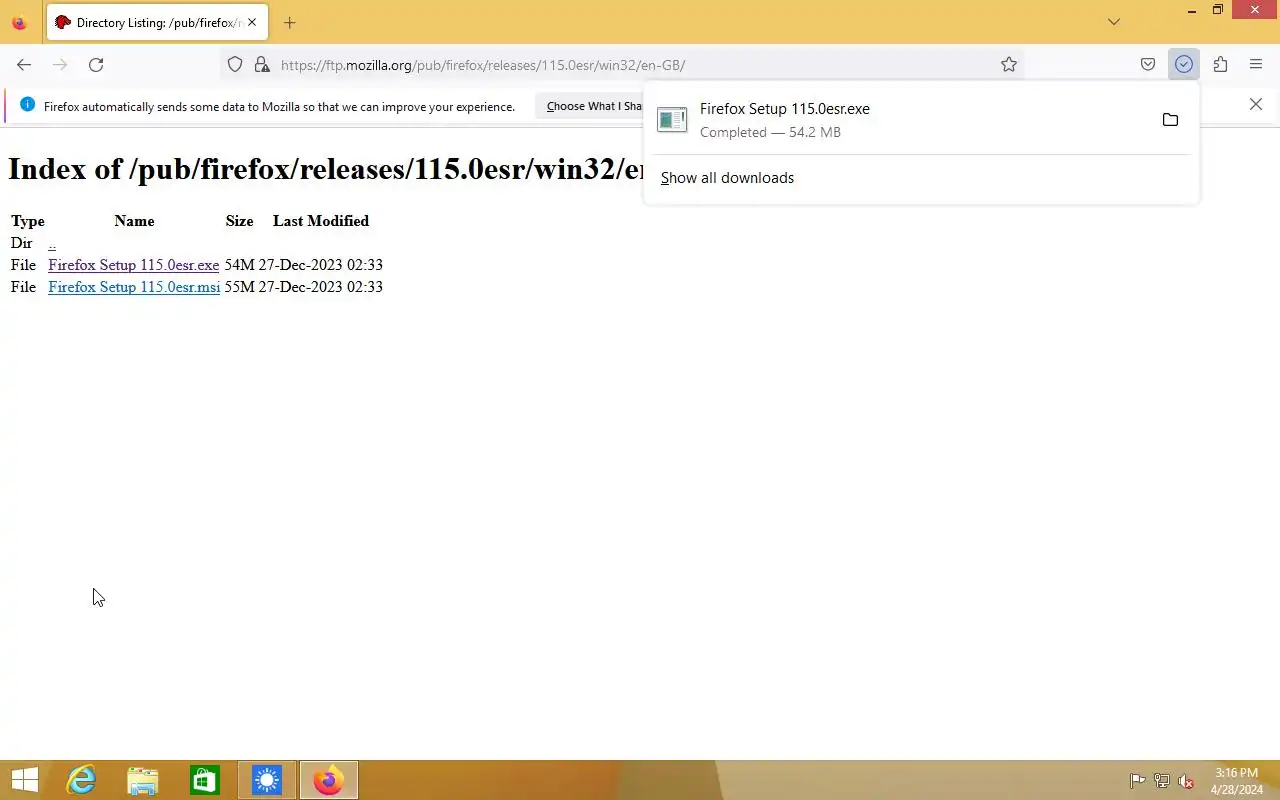Select the Directory Listing tab
The height and width of the screenshot is (800, 1280).
pos(157,22)
